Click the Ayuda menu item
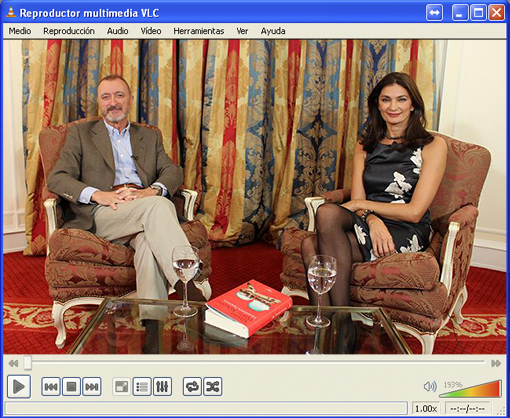The image size is (510, 418). [273, 31]
